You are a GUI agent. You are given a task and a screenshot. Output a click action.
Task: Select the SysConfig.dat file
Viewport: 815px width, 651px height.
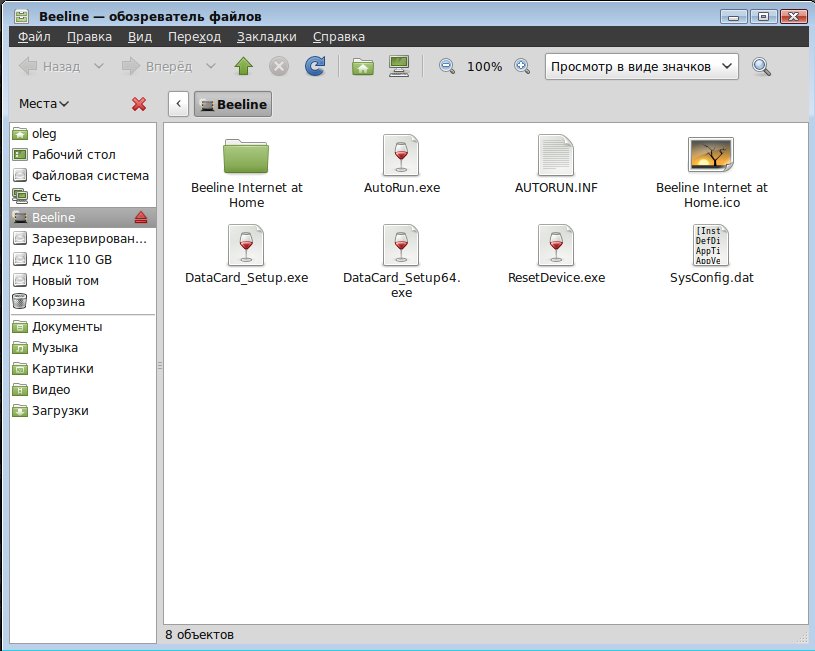[712, 254]
